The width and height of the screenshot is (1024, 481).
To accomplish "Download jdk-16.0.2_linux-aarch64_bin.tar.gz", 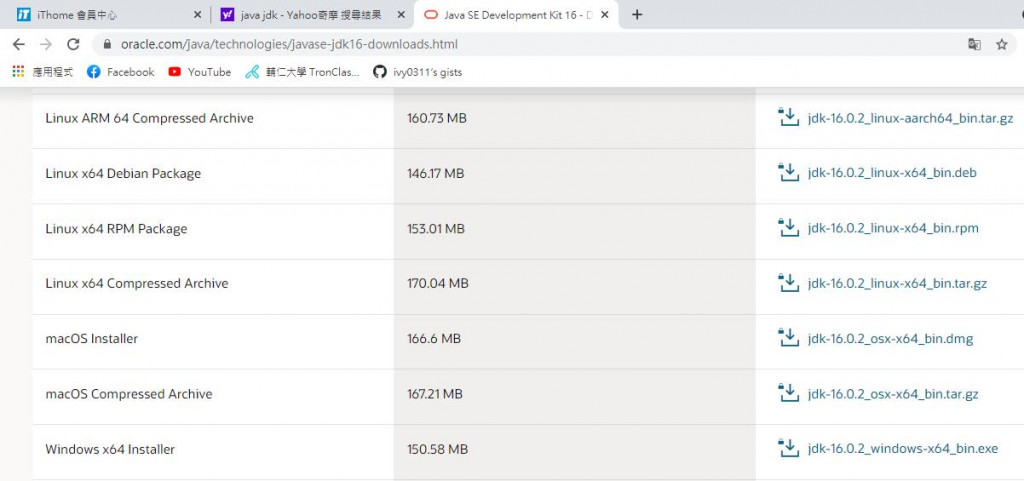I will point(910,118).
